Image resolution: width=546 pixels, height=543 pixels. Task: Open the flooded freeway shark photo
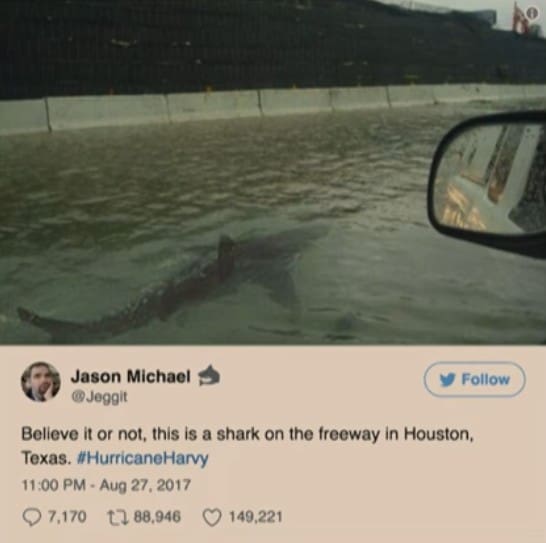273,172
